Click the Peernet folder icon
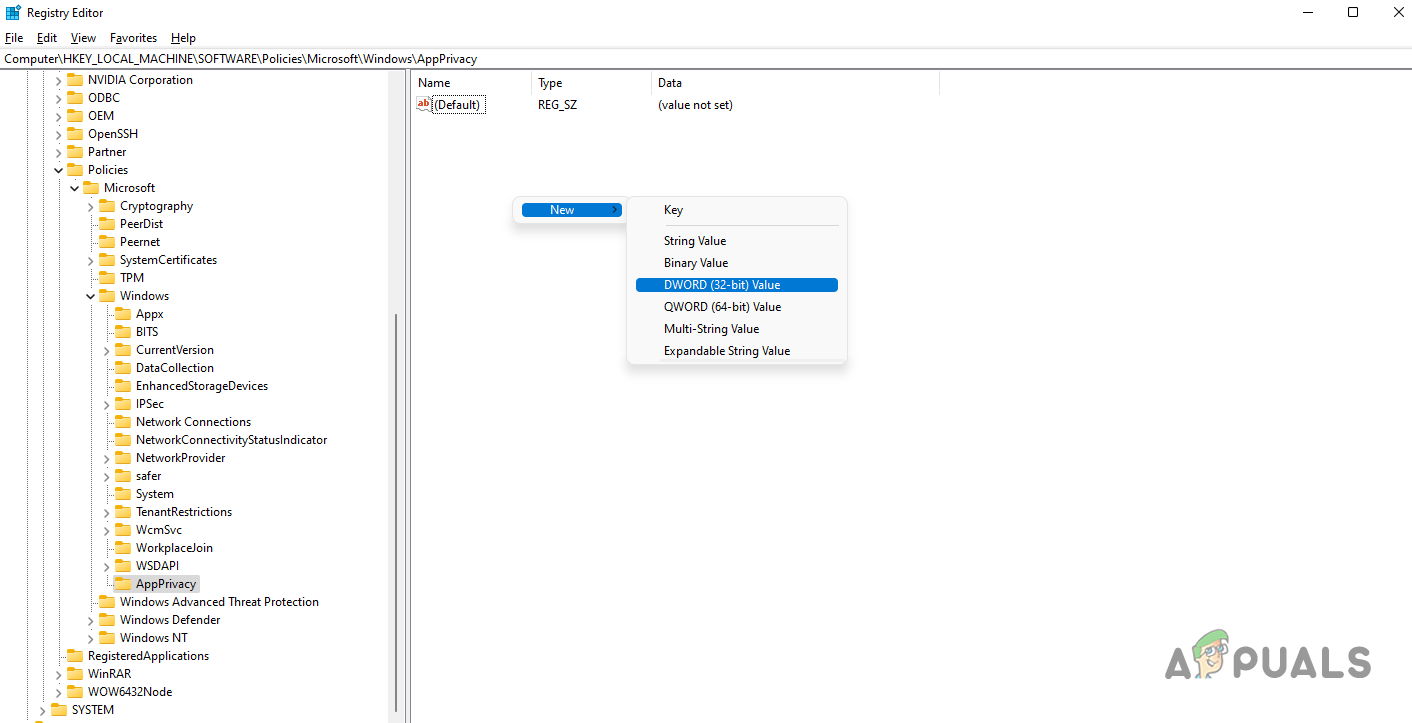Viewport: 1412px width, 723px height. coord(107,242)
